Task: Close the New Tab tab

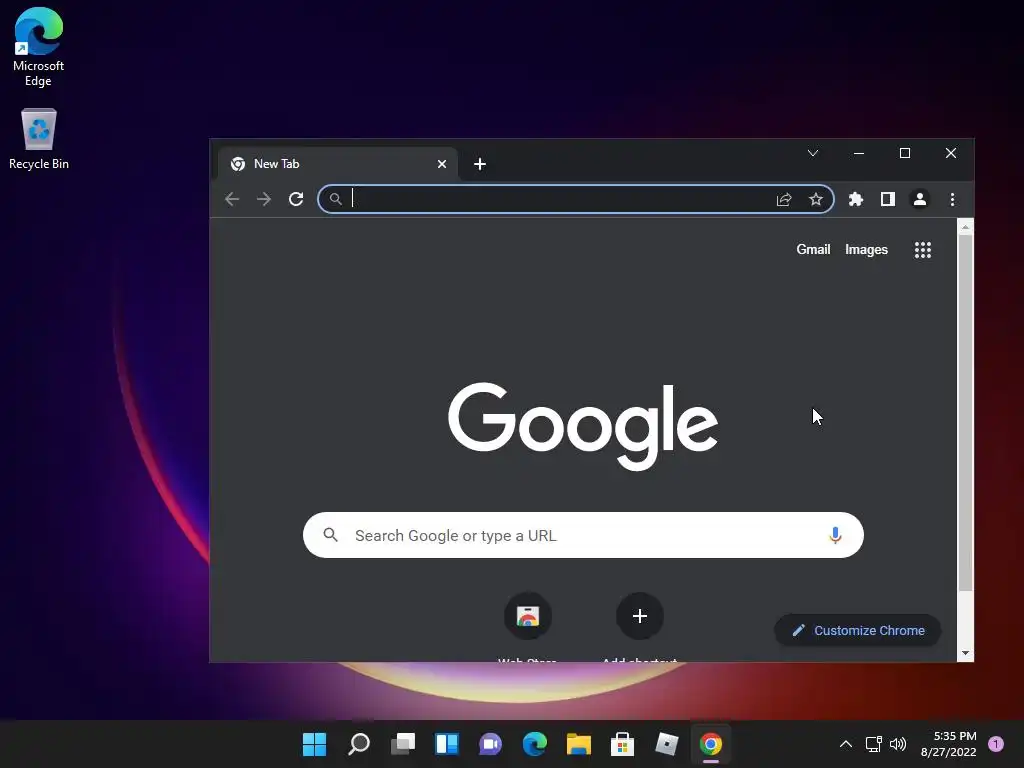Action: (x=442, y=164)
